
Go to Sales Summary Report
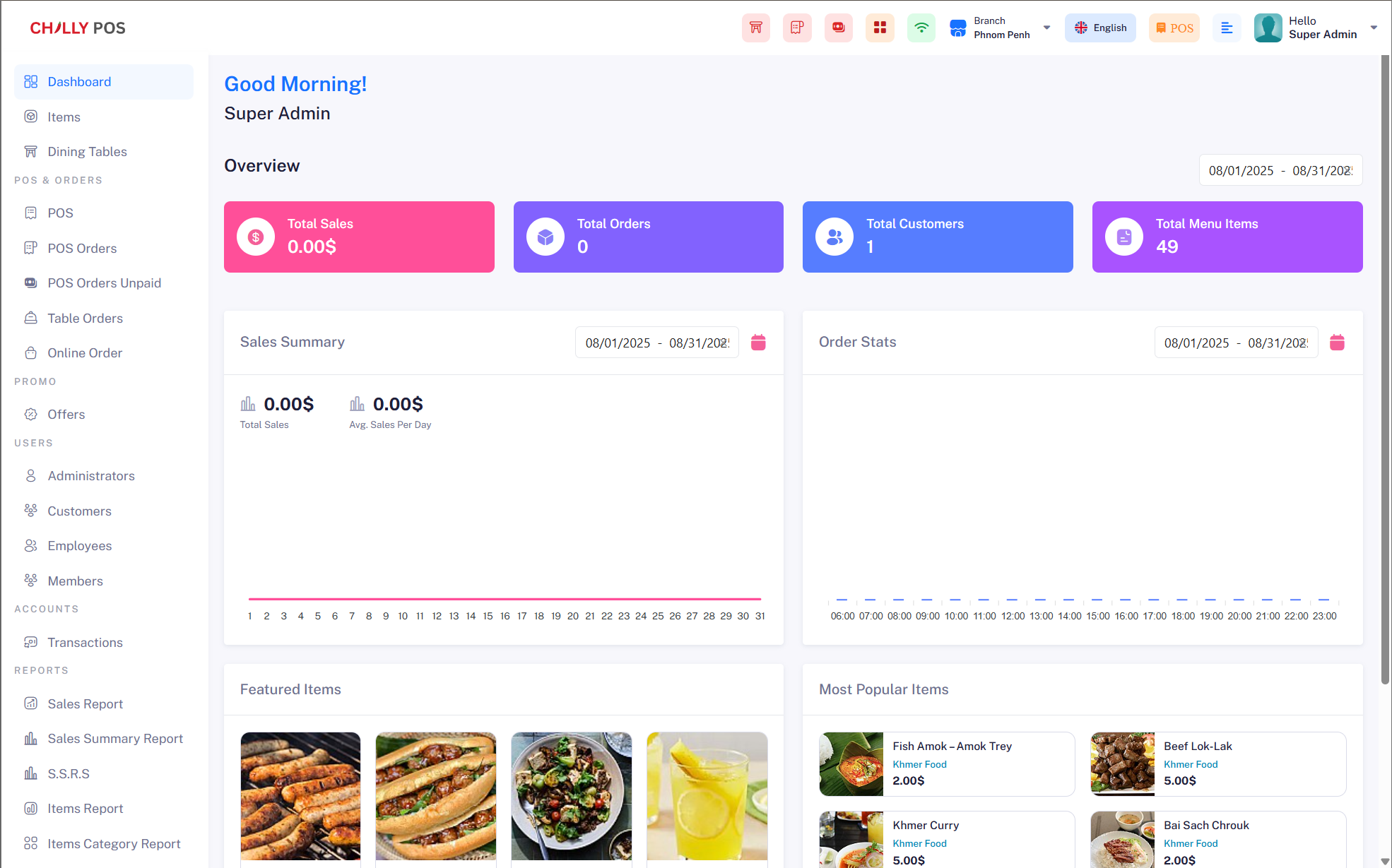point(115,739)
